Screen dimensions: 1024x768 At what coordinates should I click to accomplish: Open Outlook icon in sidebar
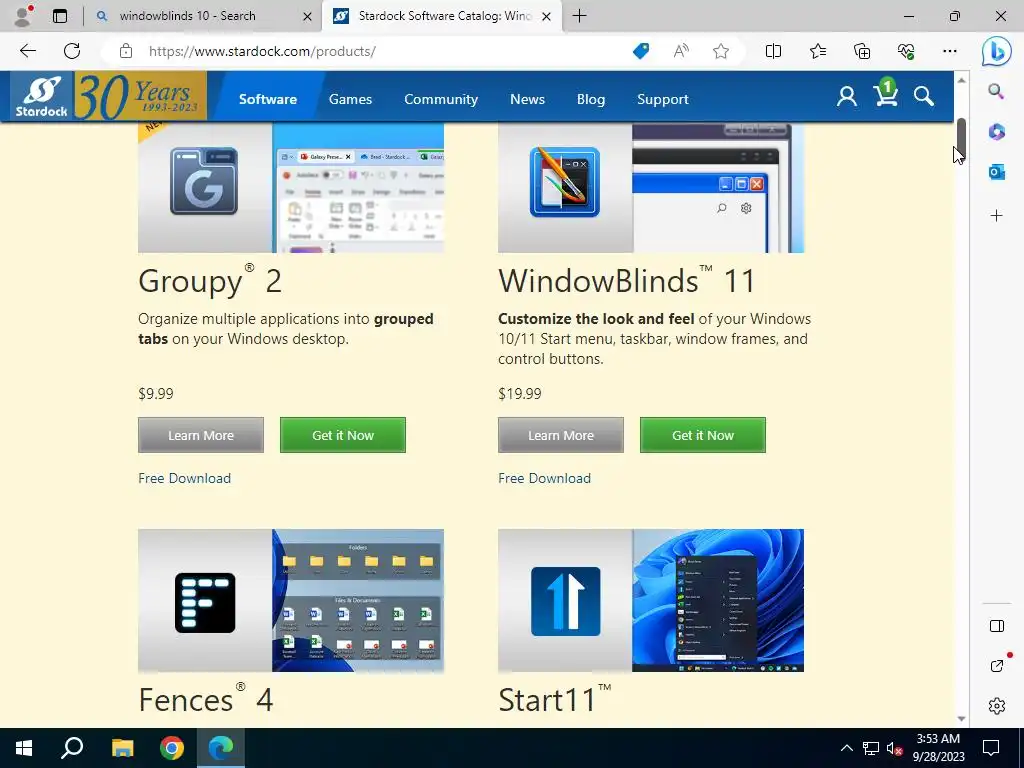(996, 172)
